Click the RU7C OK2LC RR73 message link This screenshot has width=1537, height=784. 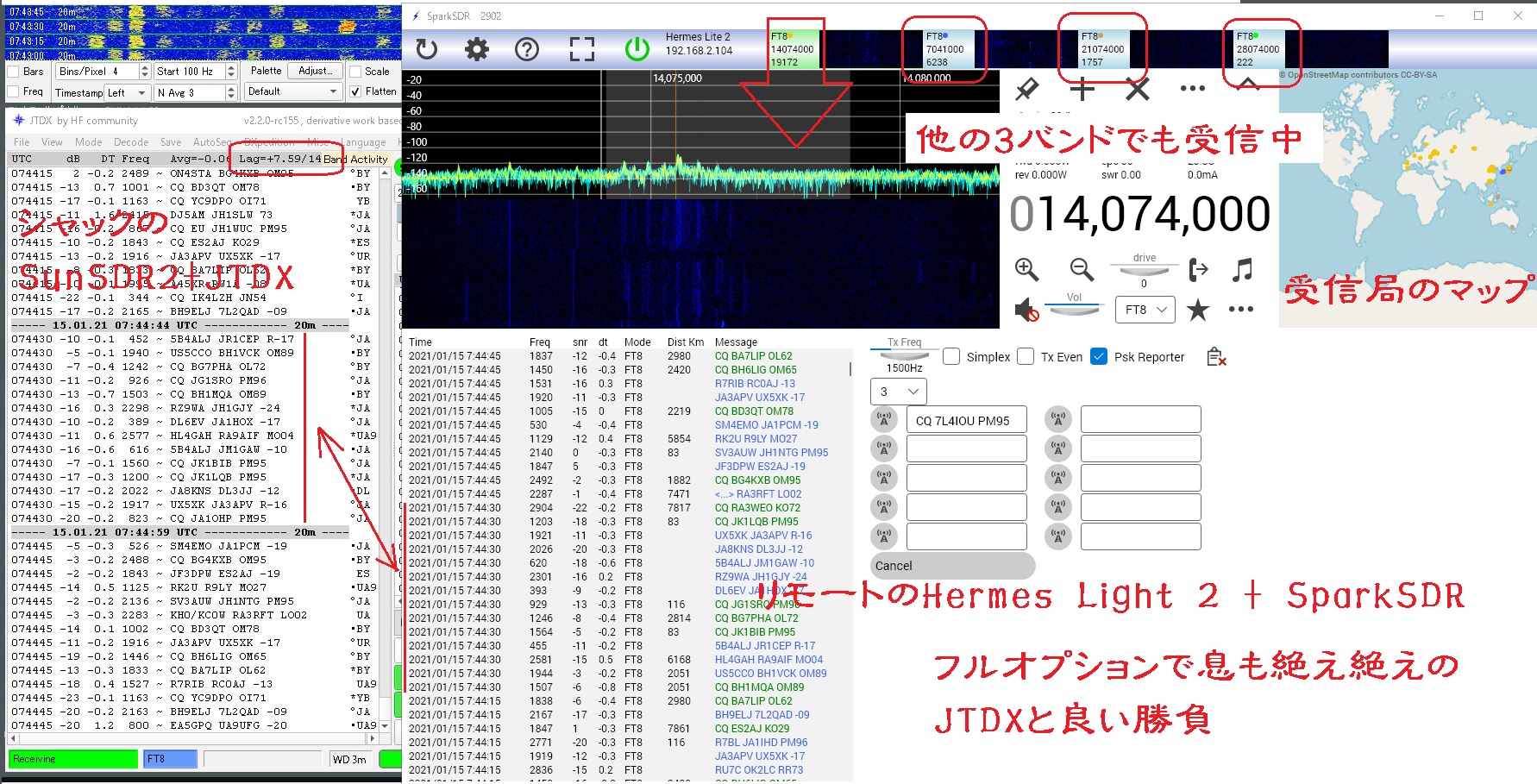click(758, 770)
